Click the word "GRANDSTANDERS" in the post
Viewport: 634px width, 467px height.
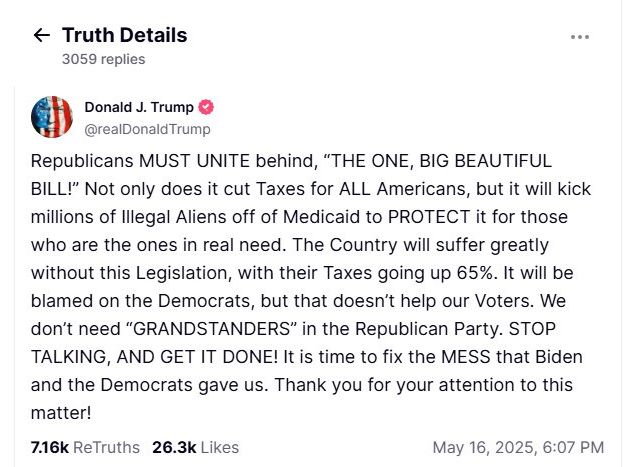pos(211,329)
